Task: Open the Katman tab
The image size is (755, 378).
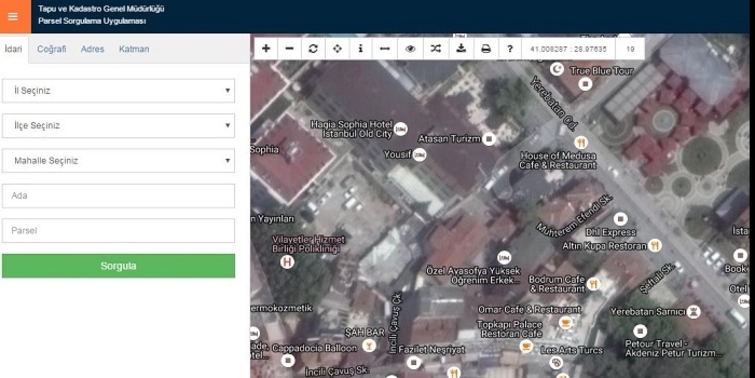Action: tap(134, 49)
